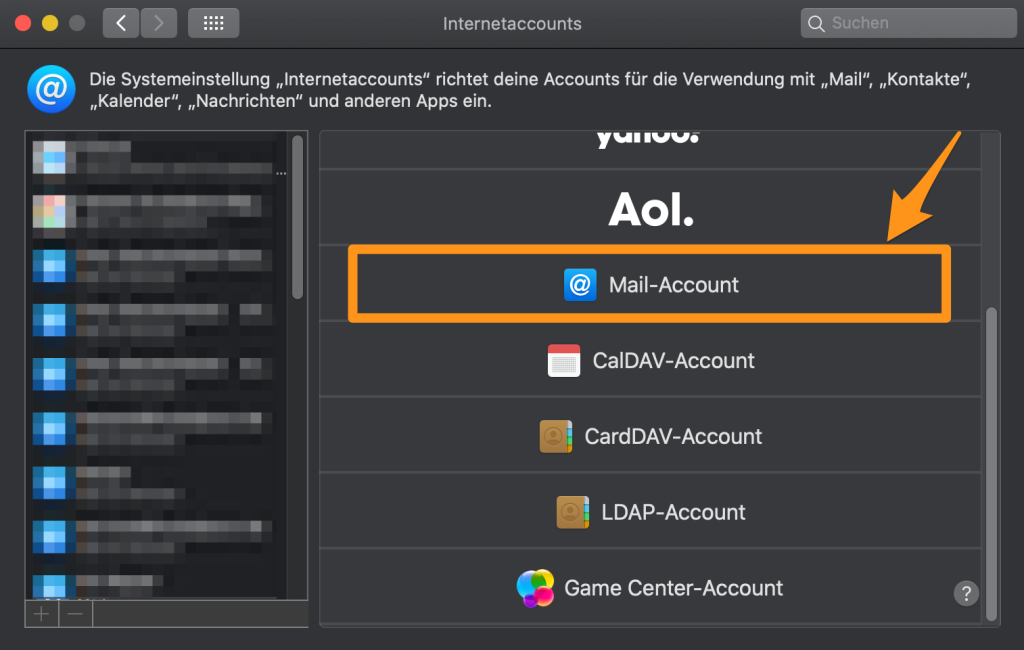Click the accounts sidebar scrollbar
Screen dimensions: 1024x650
[x=298, y=217]
